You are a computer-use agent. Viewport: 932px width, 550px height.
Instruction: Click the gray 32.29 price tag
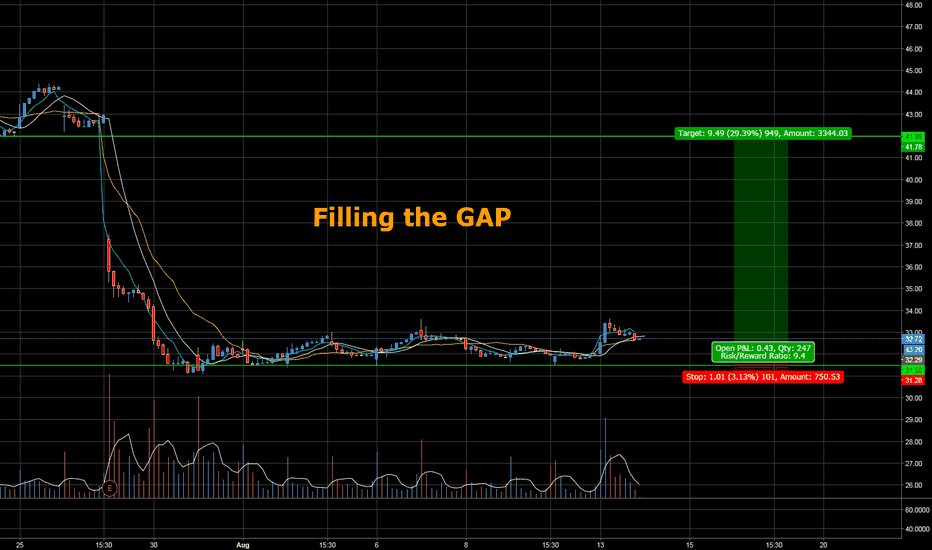coord(913,360)
